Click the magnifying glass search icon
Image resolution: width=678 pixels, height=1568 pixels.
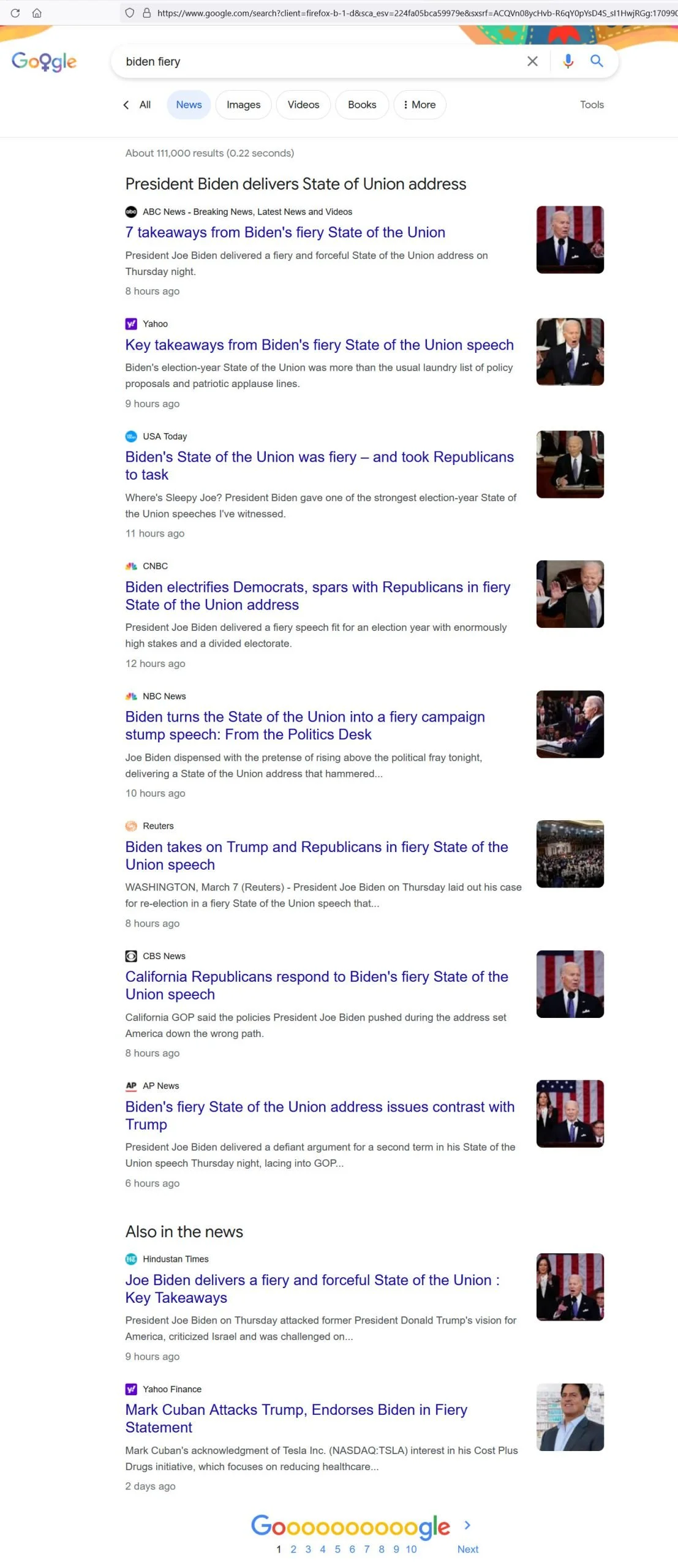click(597, 61)
